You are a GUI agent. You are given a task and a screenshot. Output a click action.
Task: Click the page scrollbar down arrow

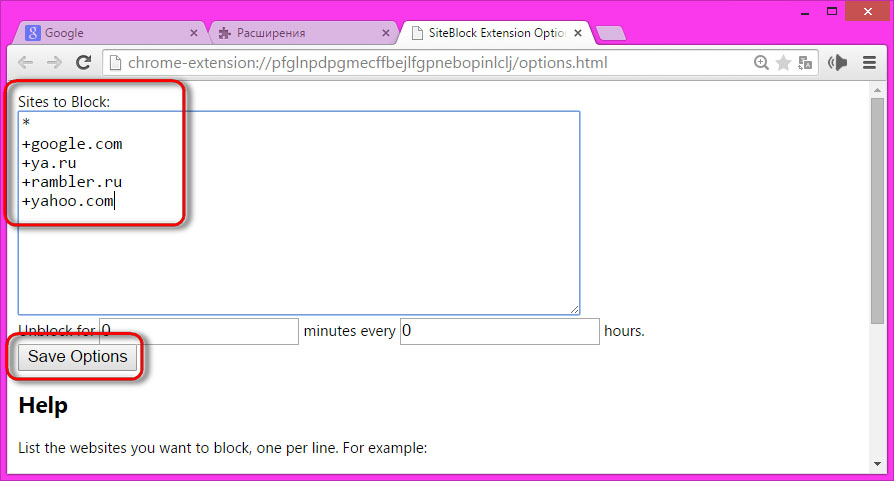point(877,464)
